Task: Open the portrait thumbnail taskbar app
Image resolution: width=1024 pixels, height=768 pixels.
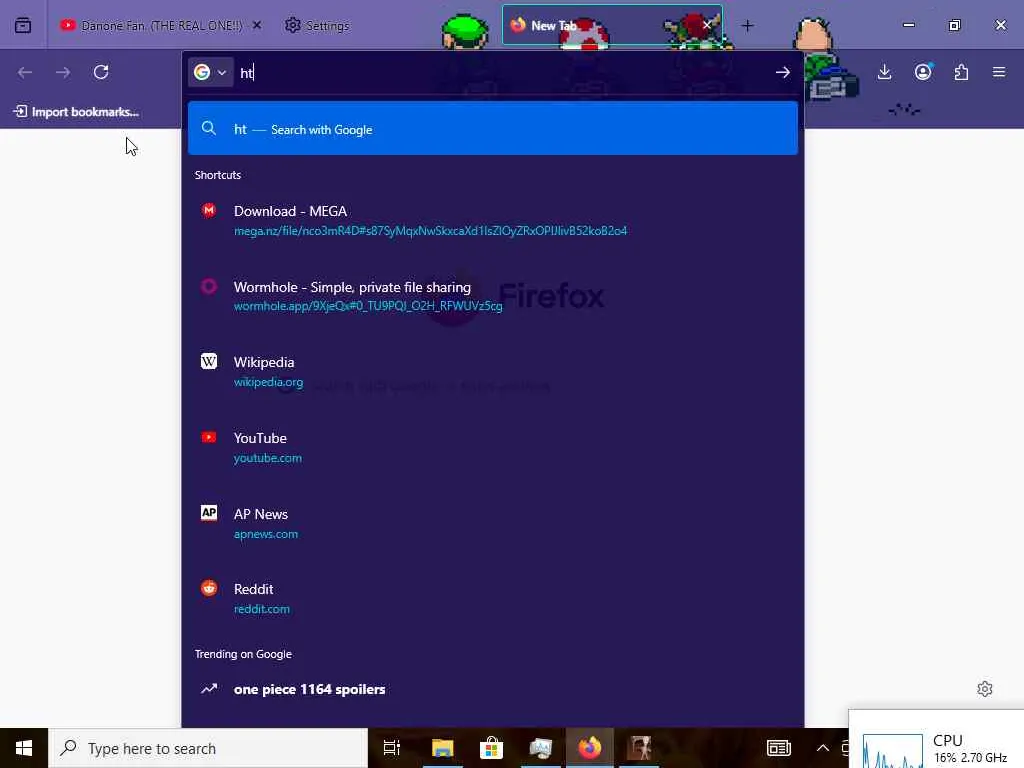Action: (x=639, y=748)
